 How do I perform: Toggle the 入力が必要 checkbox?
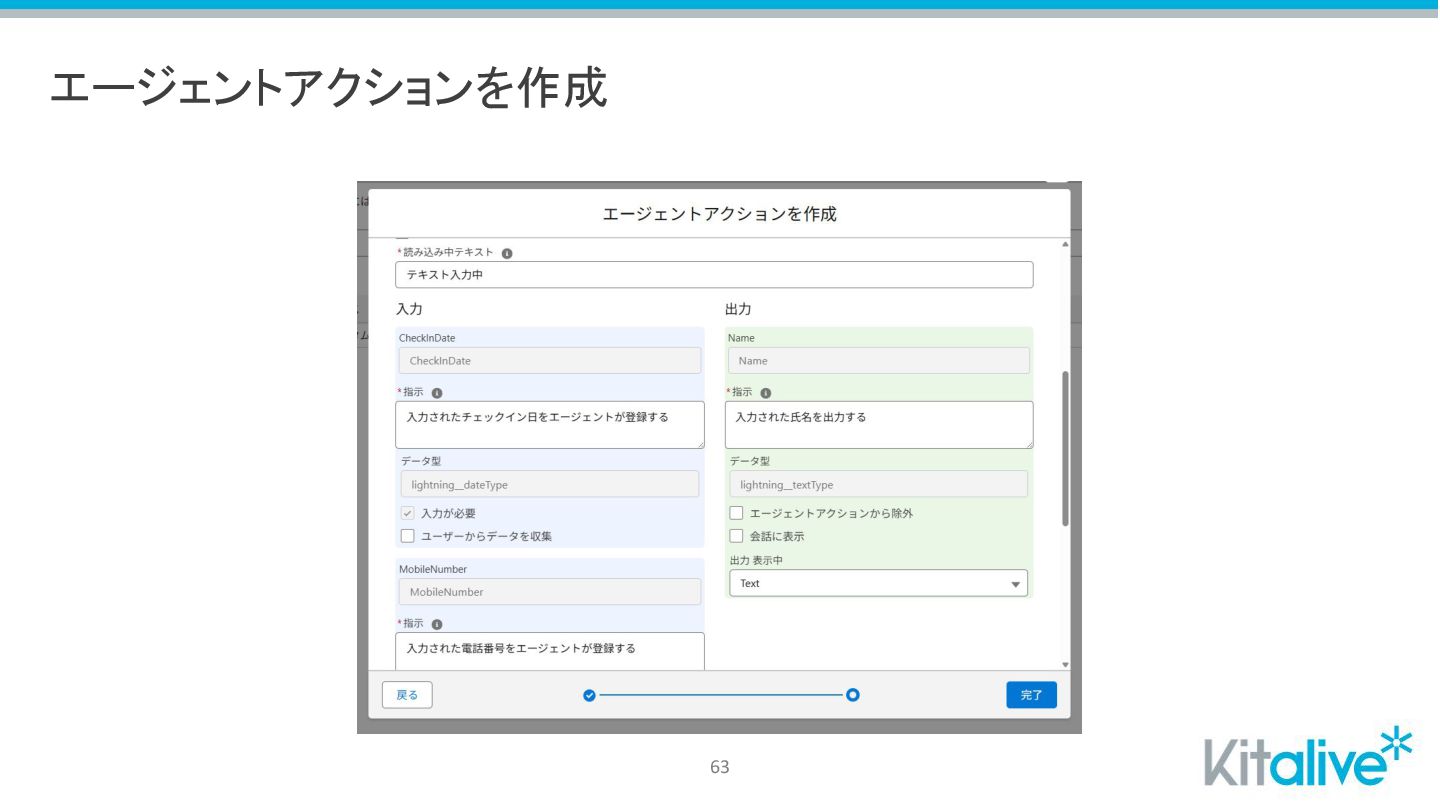point(407,513)
